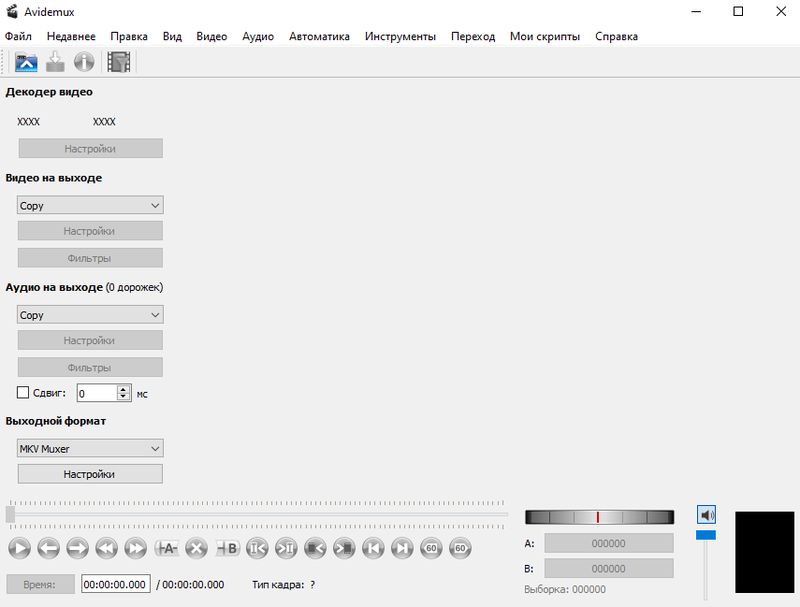Expand the audio output Copy dropdown
The image size is (800, 607).
point(90,315)
